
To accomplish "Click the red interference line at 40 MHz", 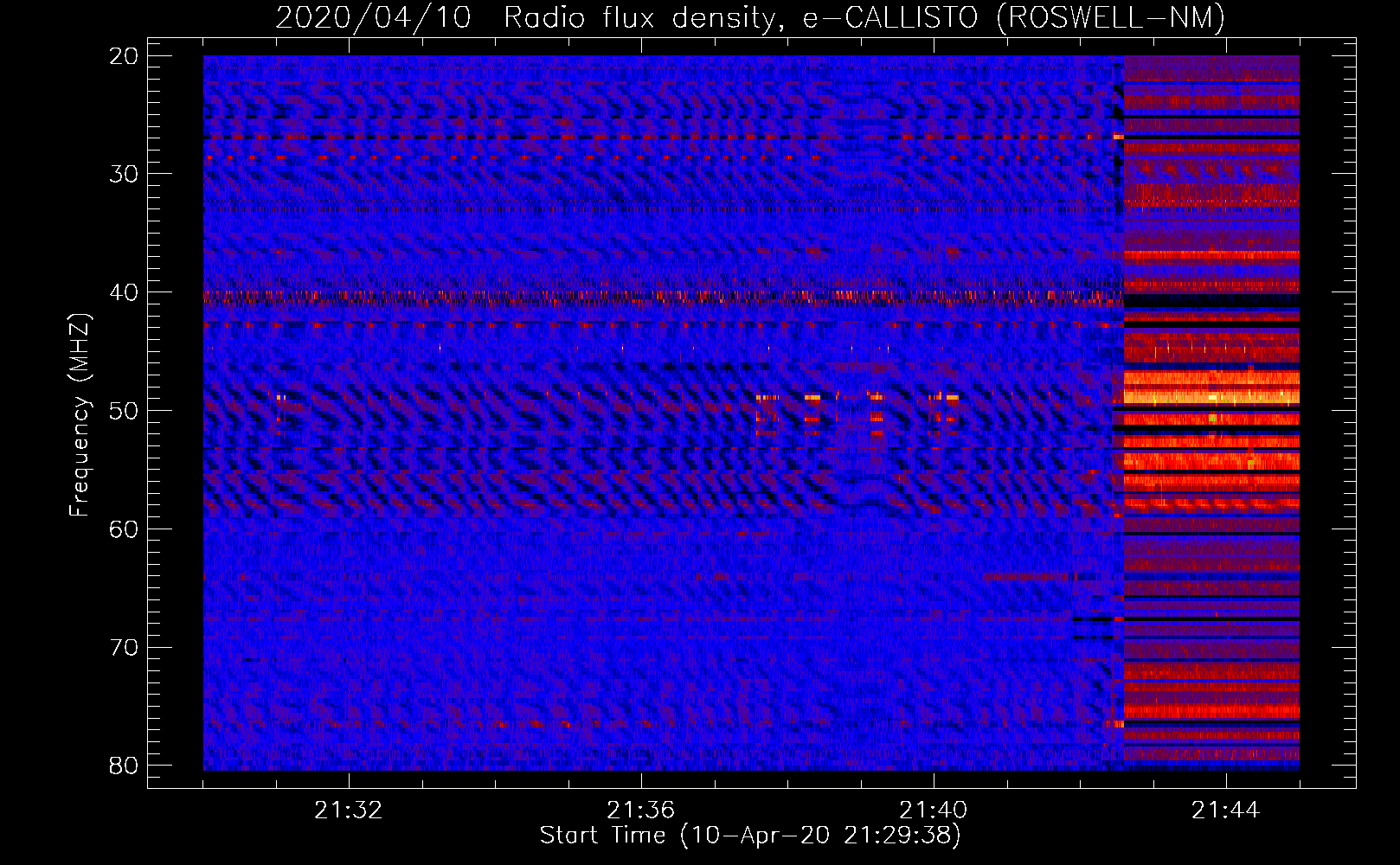I will coord(663,297).
